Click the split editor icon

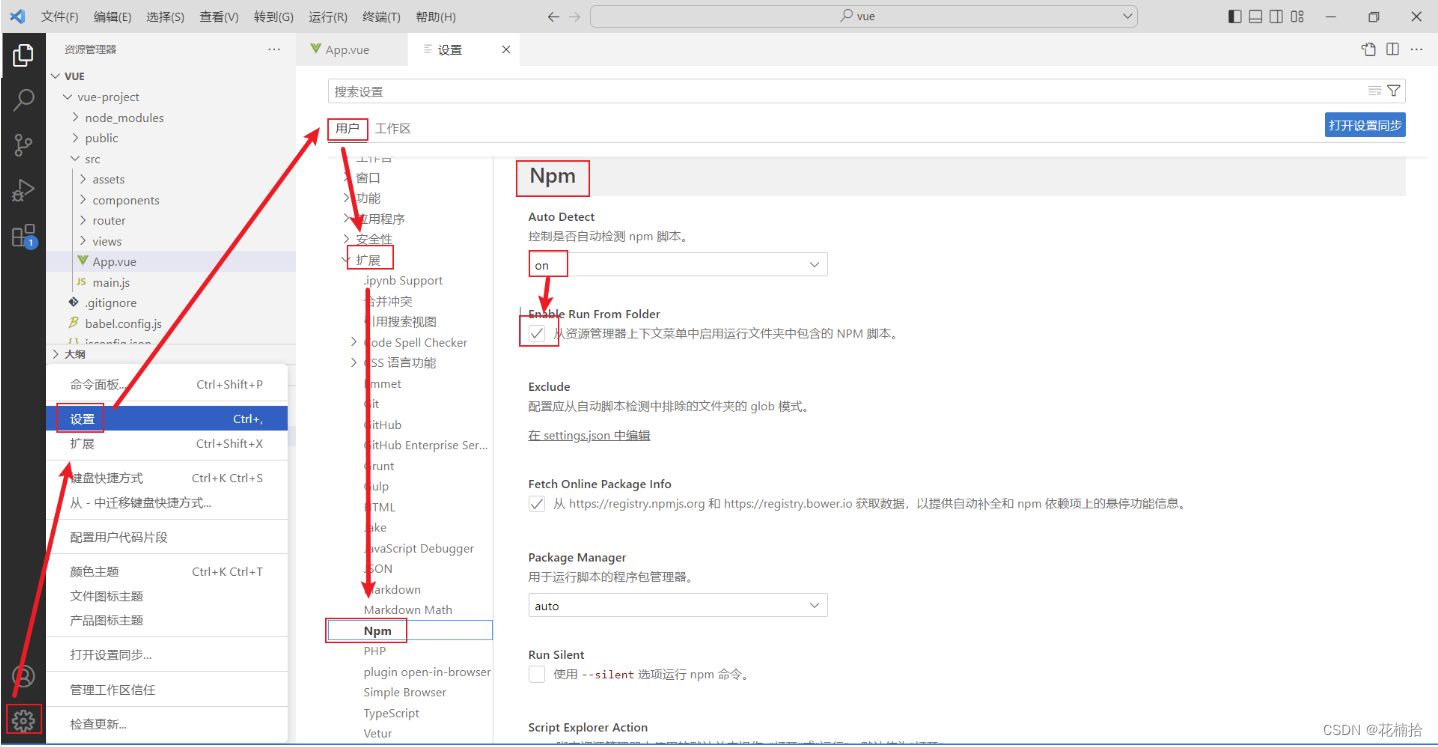pyautogui.click(x=1392, y=48)
